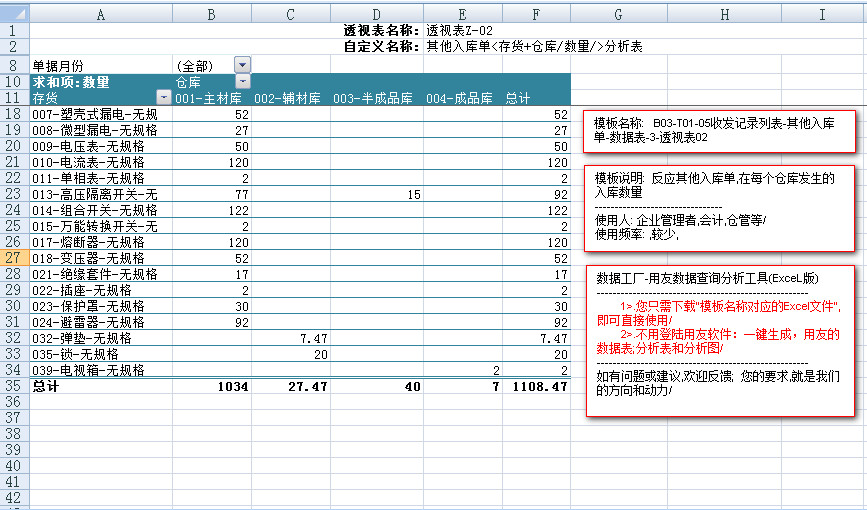Select column A header
Image resolution: width=867 pixels, height=510 pixels.
[100, 13]
